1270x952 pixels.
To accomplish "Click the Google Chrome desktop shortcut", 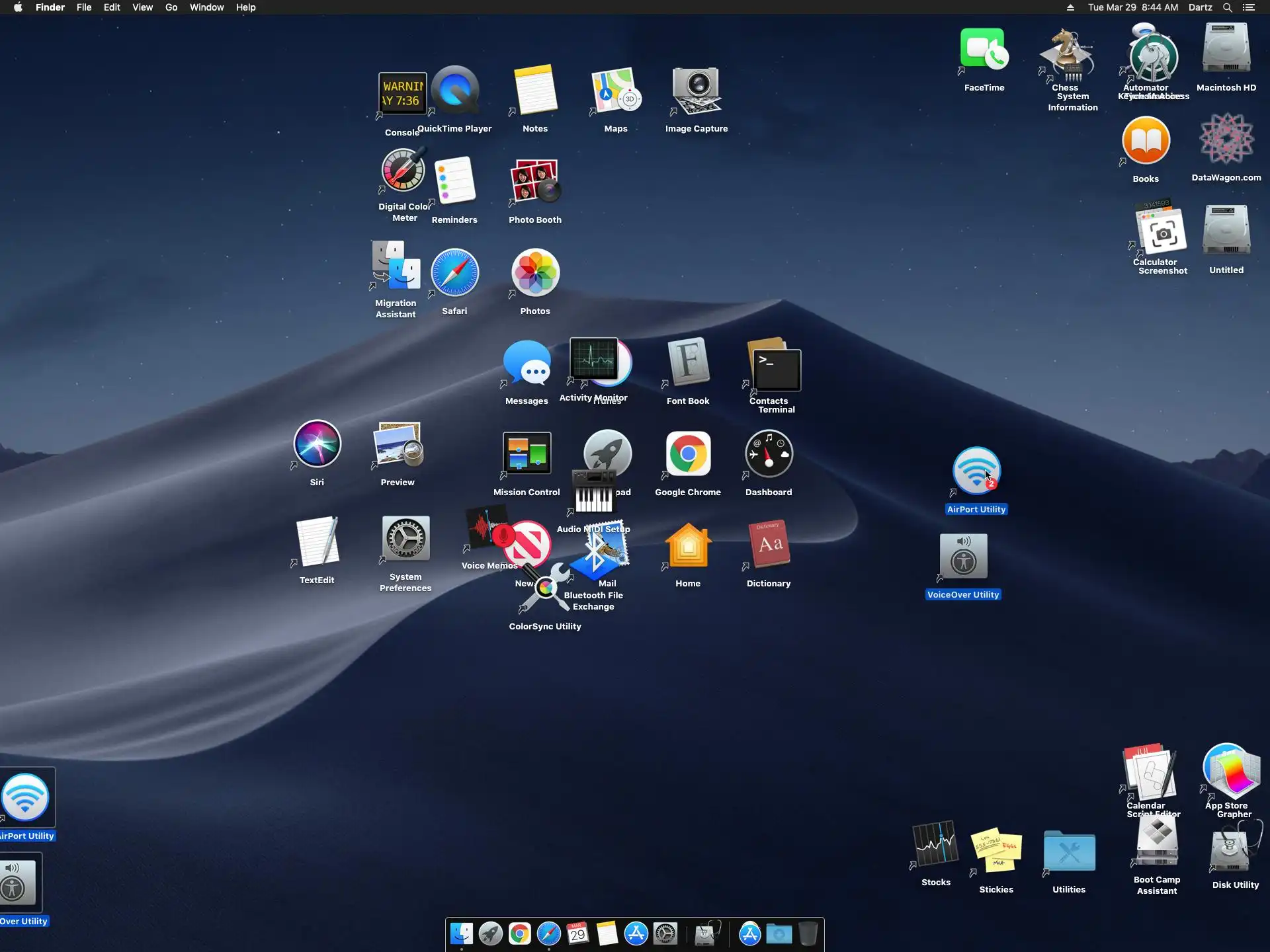I will 688,455.
